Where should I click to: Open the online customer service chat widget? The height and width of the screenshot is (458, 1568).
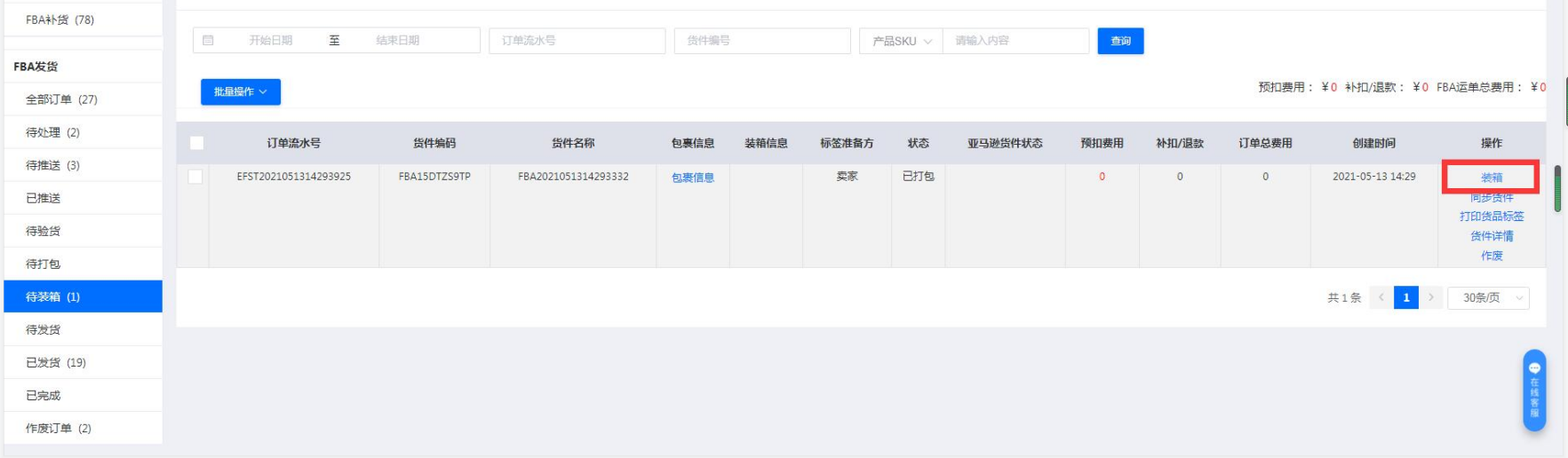point(1533,391)
